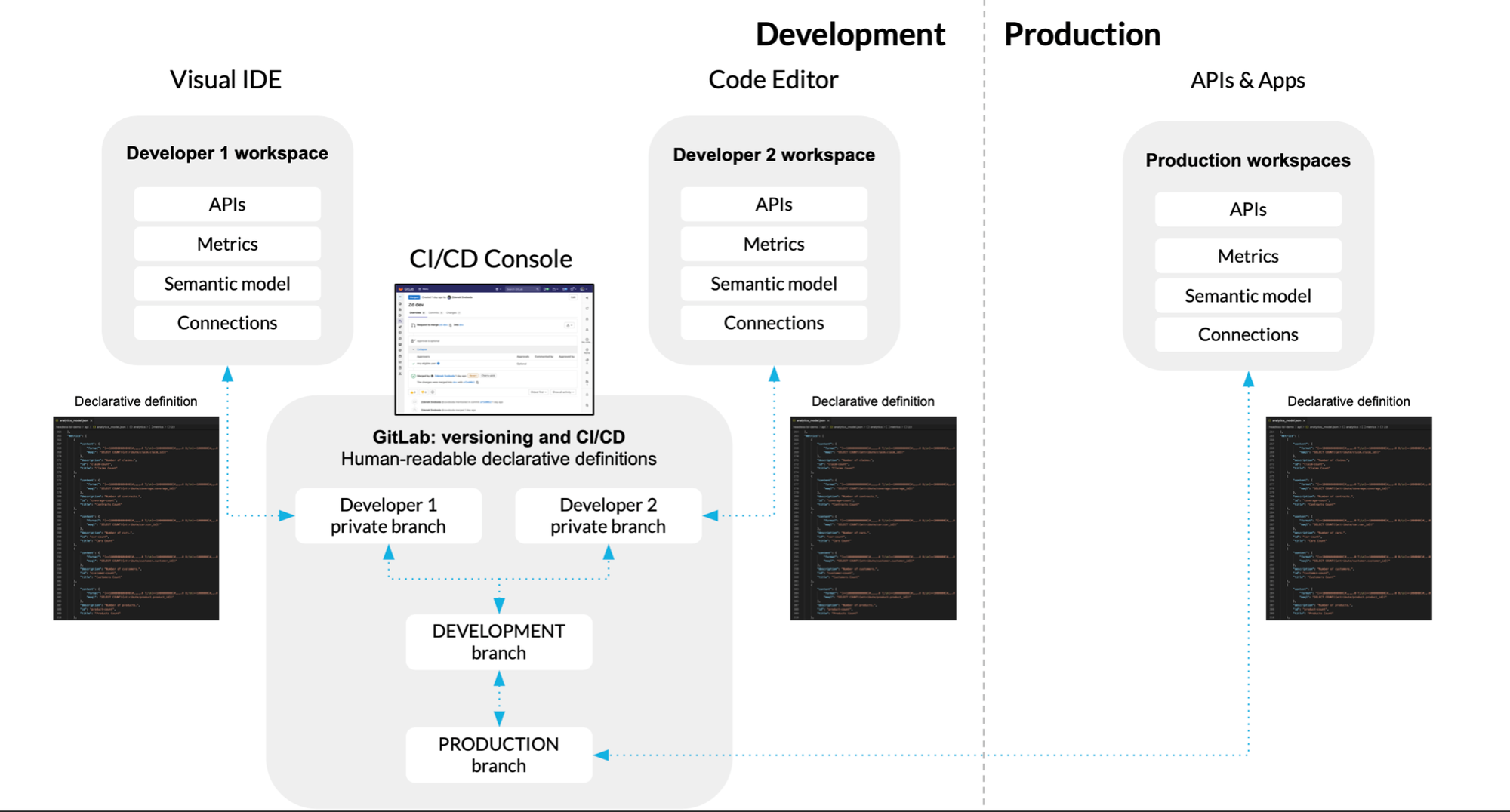Click inside the Search GitLab field
This screenshot has width=1510, height=812.
pos(522,289)
